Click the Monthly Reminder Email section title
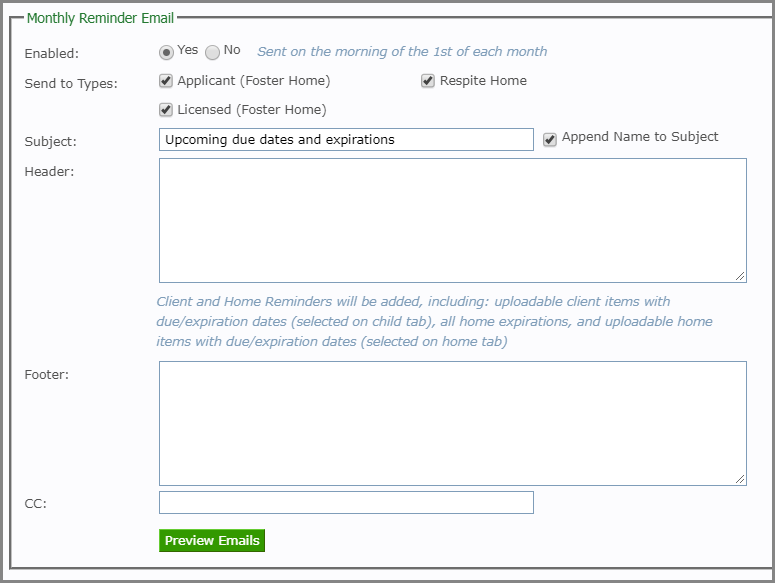The image size is (775, 583). click(x=100, y=18)
